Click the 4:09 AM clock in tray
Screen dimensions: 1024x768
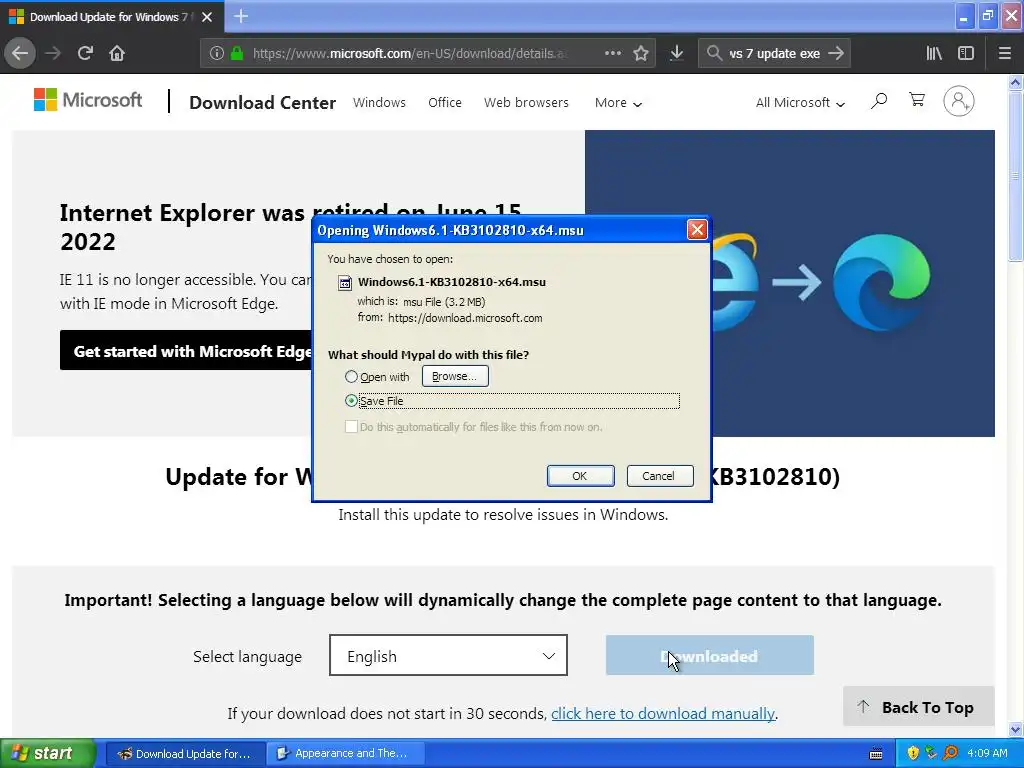(987, 753)
